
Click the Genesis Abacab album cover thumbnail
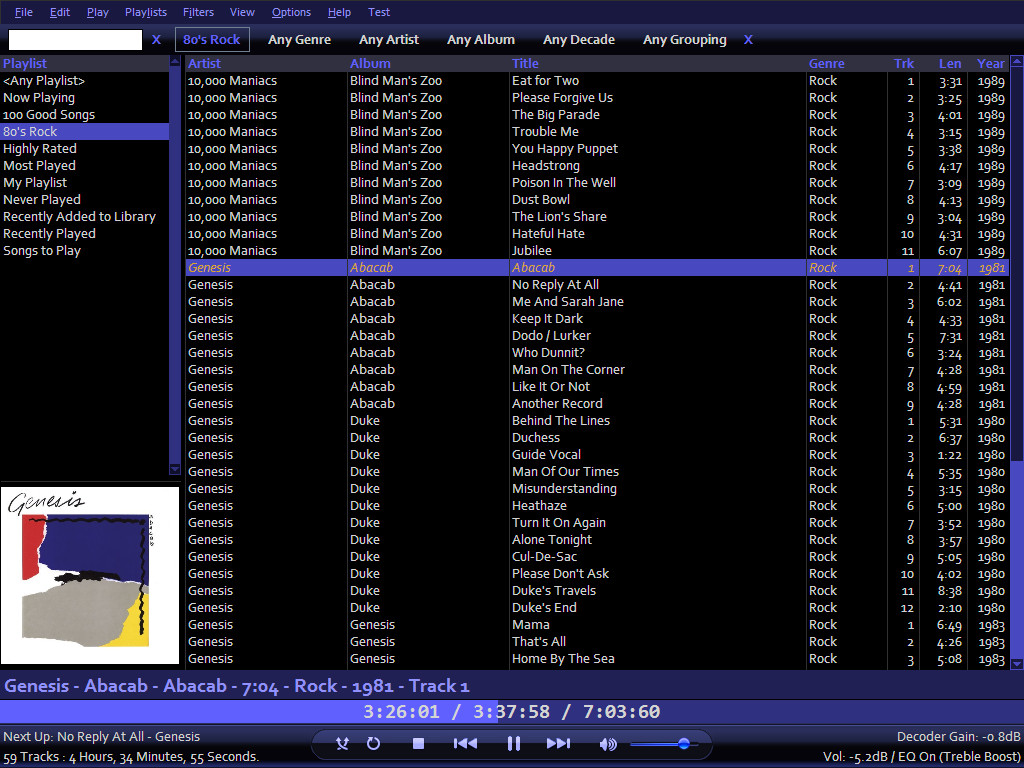coord(89,575)
